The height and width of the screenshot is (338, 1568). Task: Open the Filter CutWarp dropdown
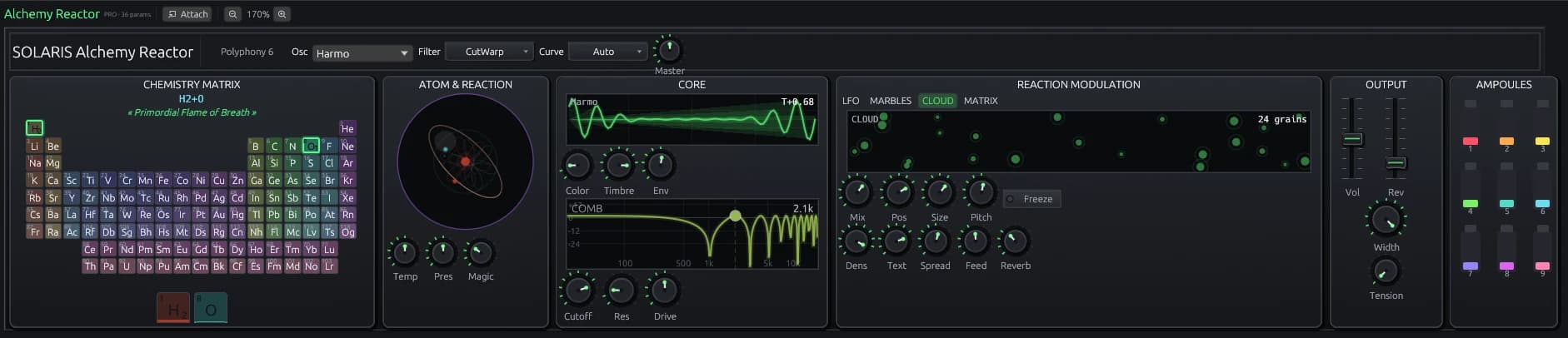click(489, 52)
